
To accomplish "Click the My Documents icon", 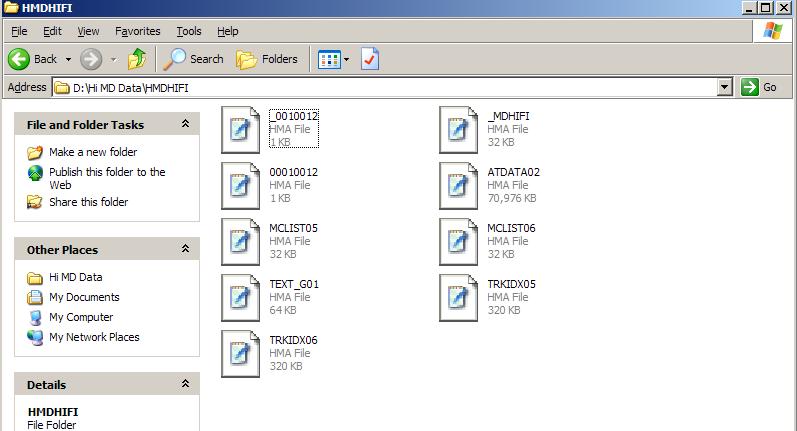I will click(x=35, y=297).
